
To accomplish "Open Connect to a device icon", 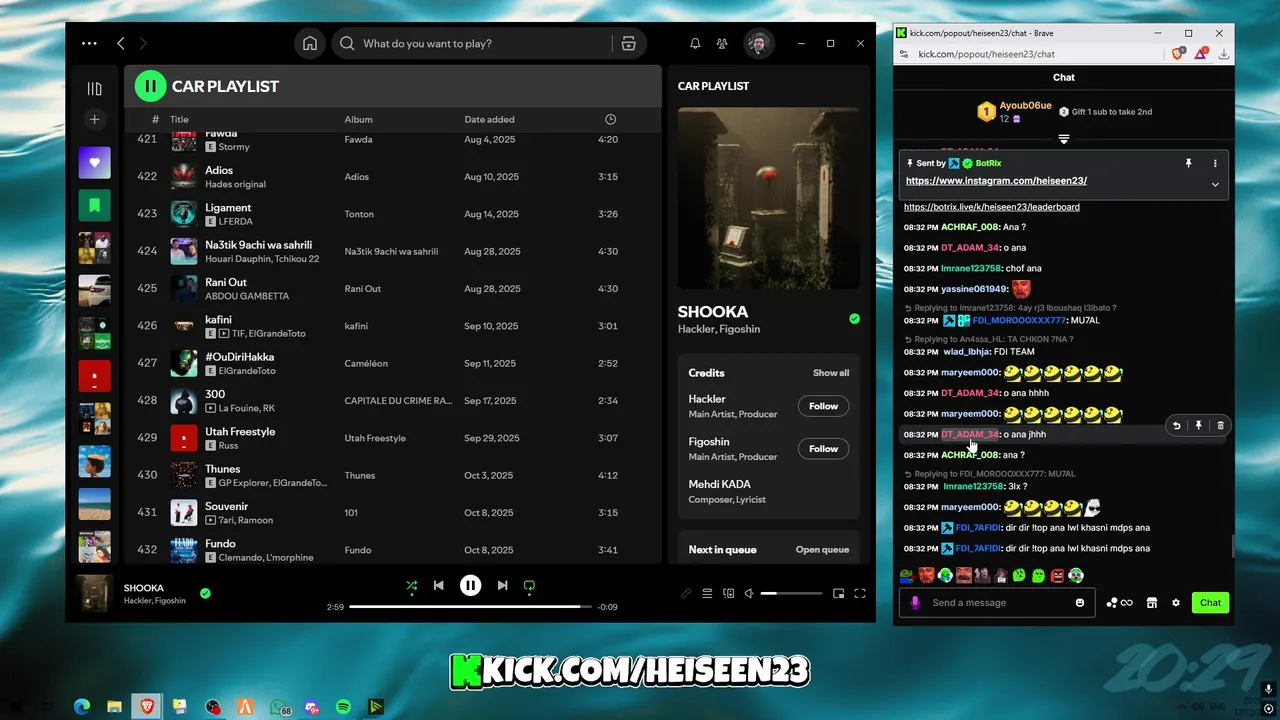I will (x=729, y=593).
